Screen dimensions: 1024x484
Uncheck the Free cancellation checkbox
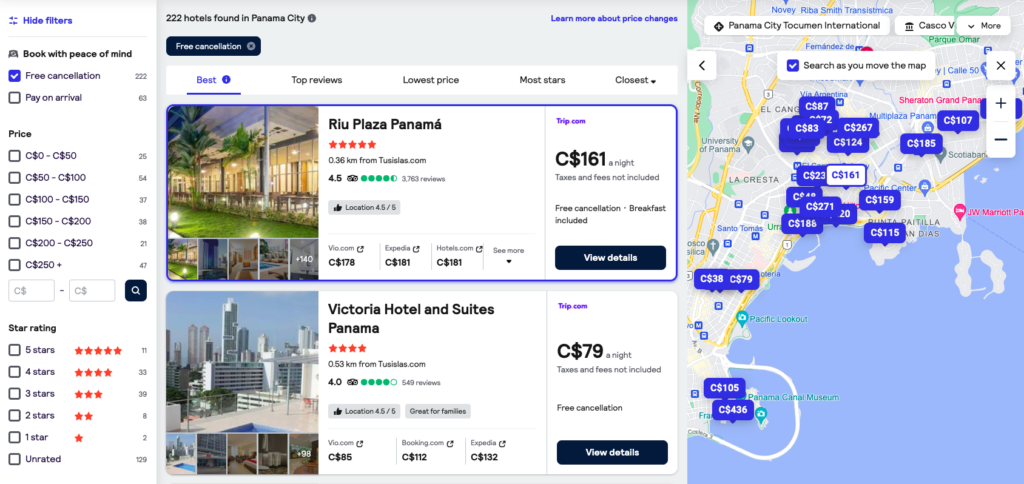14,76
